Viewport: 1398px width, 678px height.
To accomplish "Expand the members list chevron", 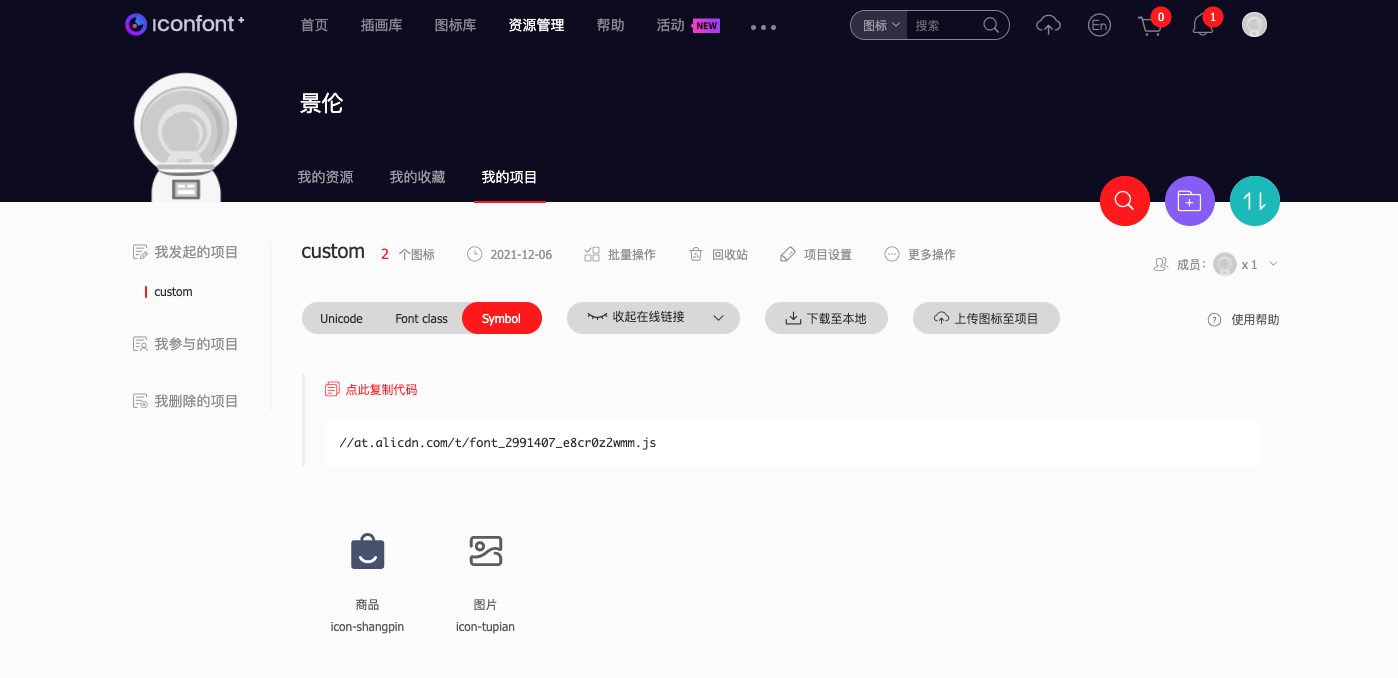I will tap(1273, 264).
